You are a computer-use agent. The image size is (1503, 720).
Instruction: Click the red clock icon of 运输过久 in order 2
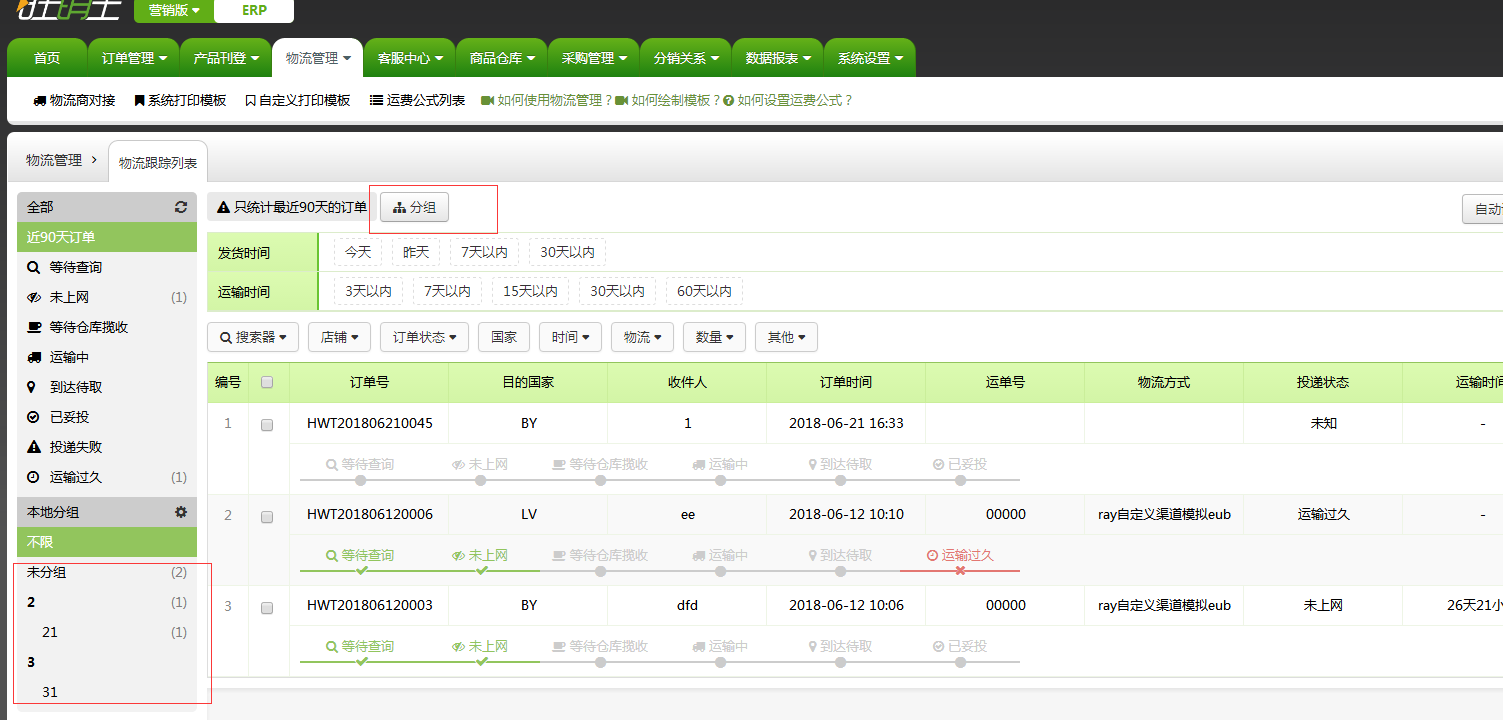[x=933, y=555]
